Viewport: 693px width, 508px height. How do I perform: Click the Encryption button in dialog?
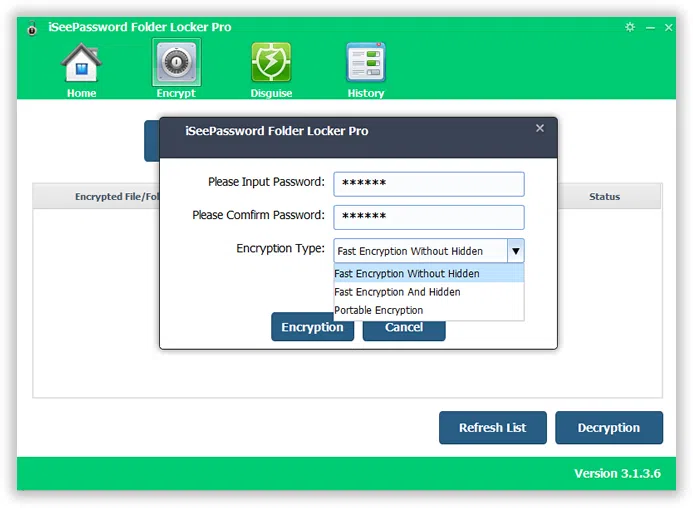tap(312, 327)
